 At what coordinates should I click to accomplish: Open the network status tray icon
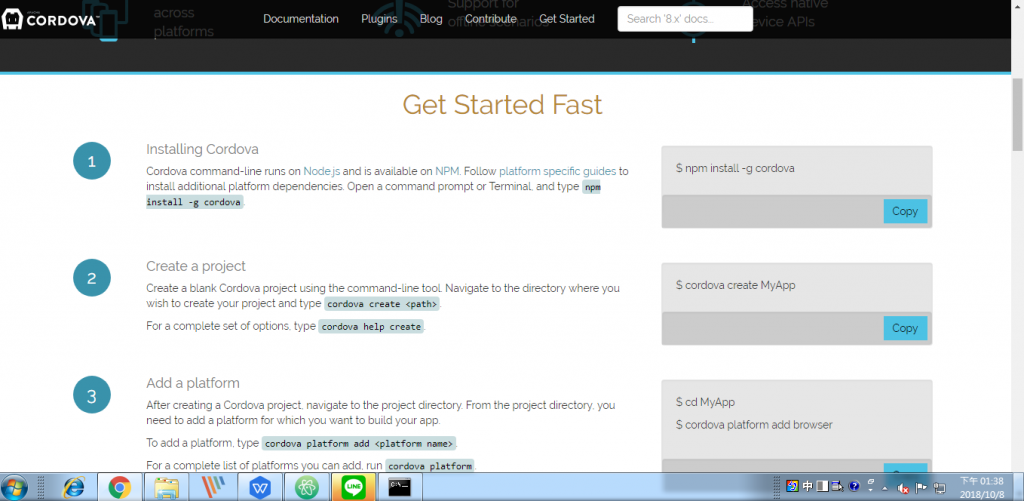click(x=939, y=488)
